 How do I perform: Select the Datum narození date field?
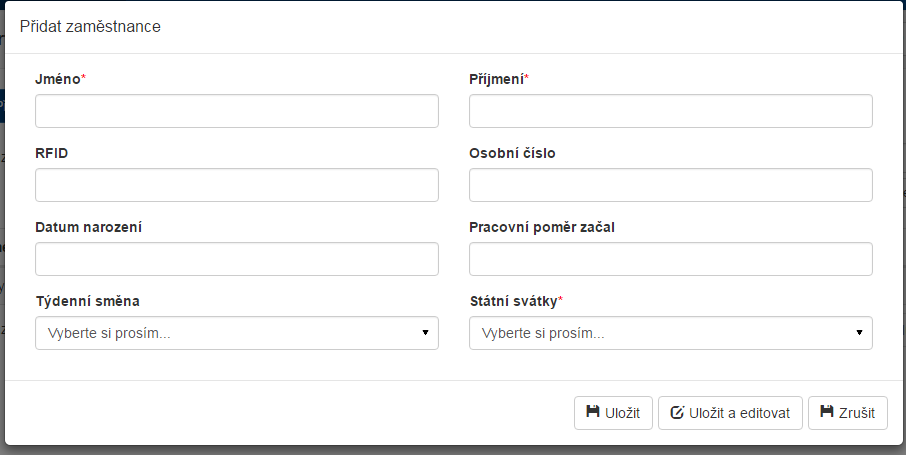[x=237, y=259]
